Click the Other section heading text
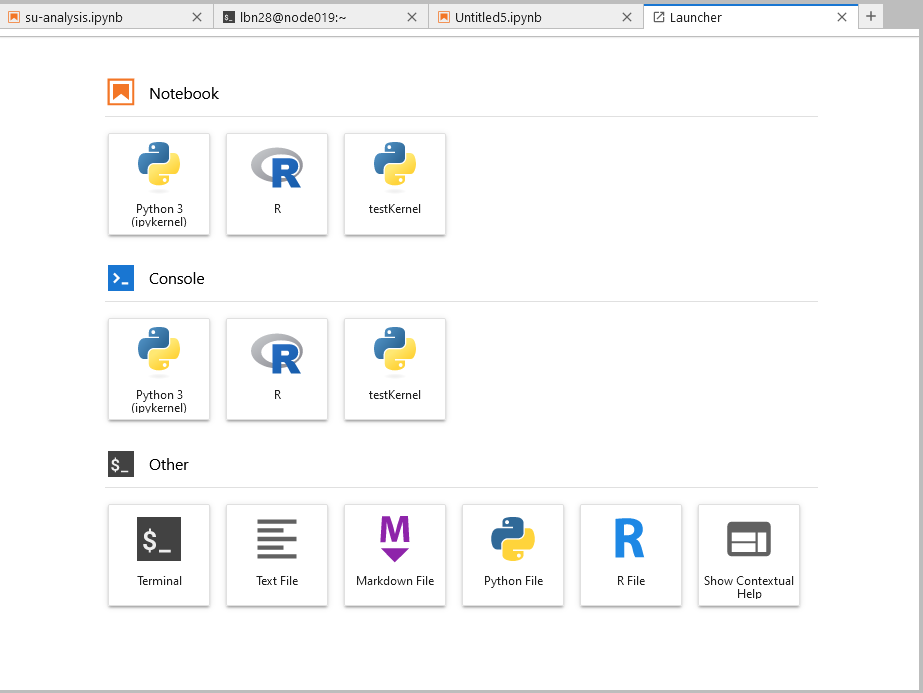Viewport: 923px width, 693px height. coord(168,465)
